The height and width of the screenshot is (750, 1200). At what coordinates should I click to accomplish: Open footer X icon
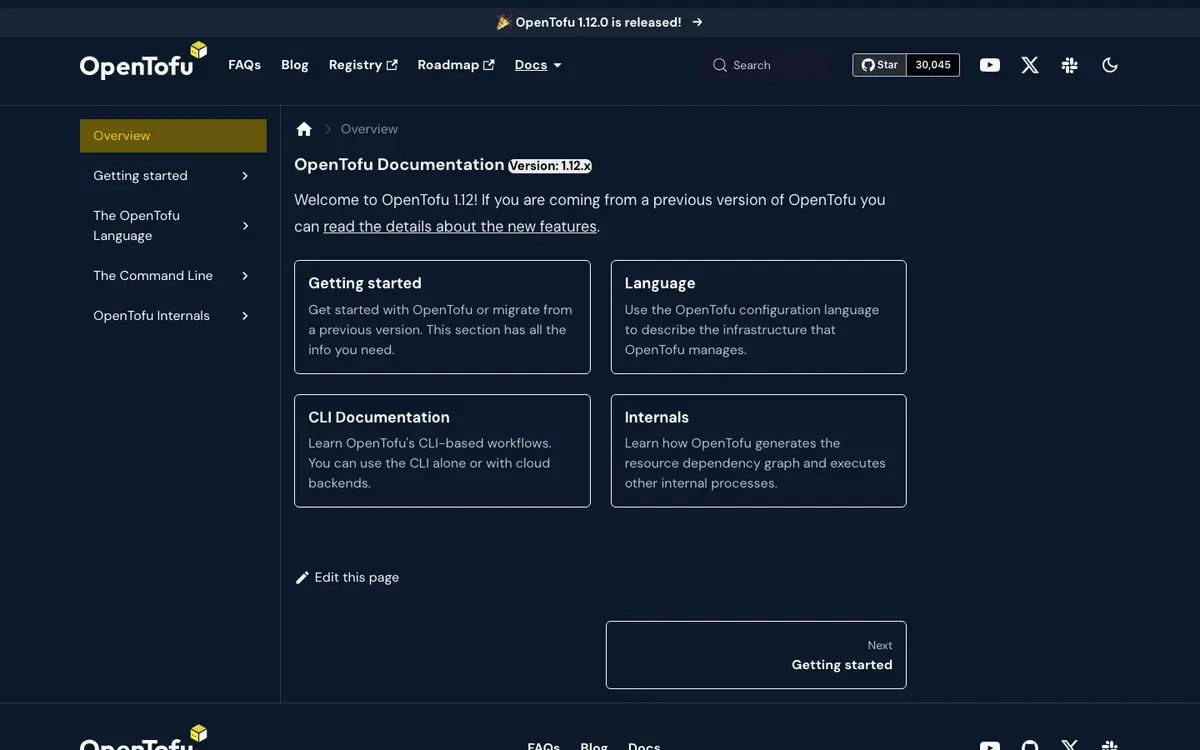(1070, 745)
